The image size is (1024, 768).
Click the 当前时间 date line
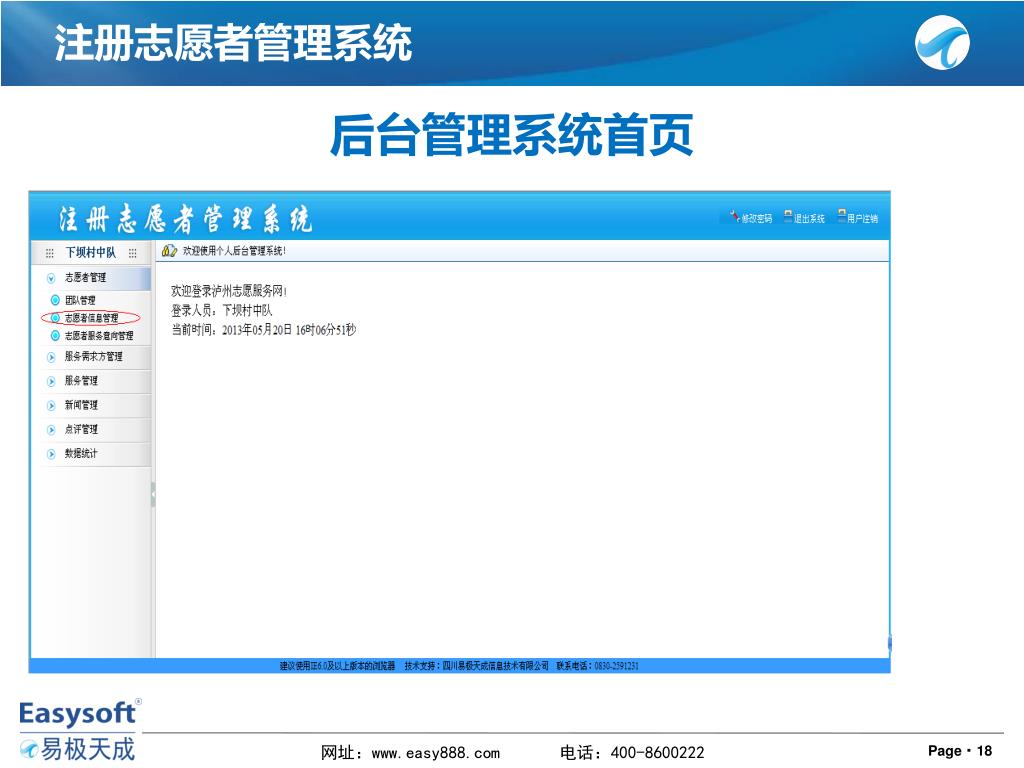coord(264,330)
